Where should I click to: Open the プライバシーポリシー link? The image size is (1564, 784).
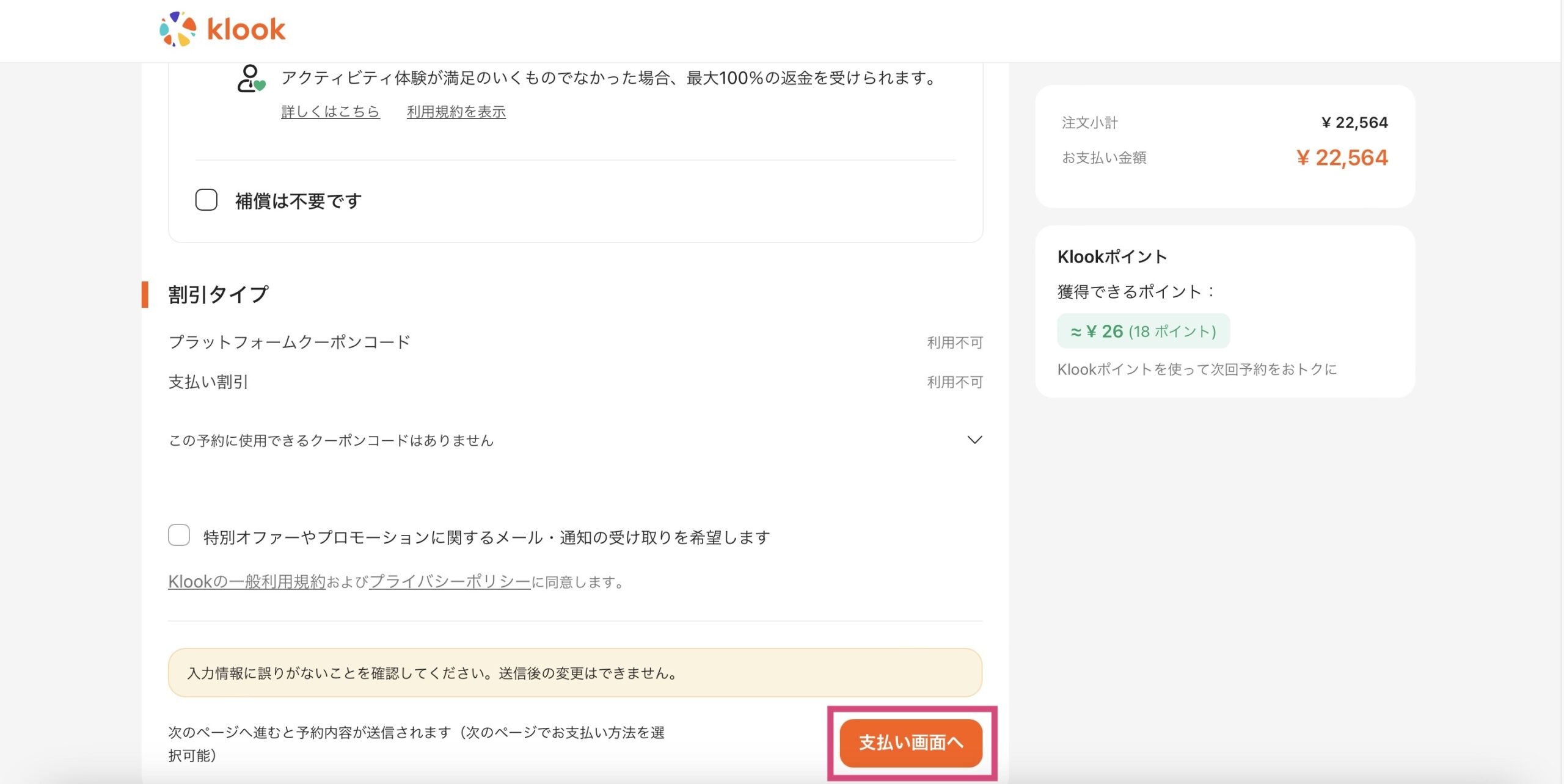(x=450, y=582)
